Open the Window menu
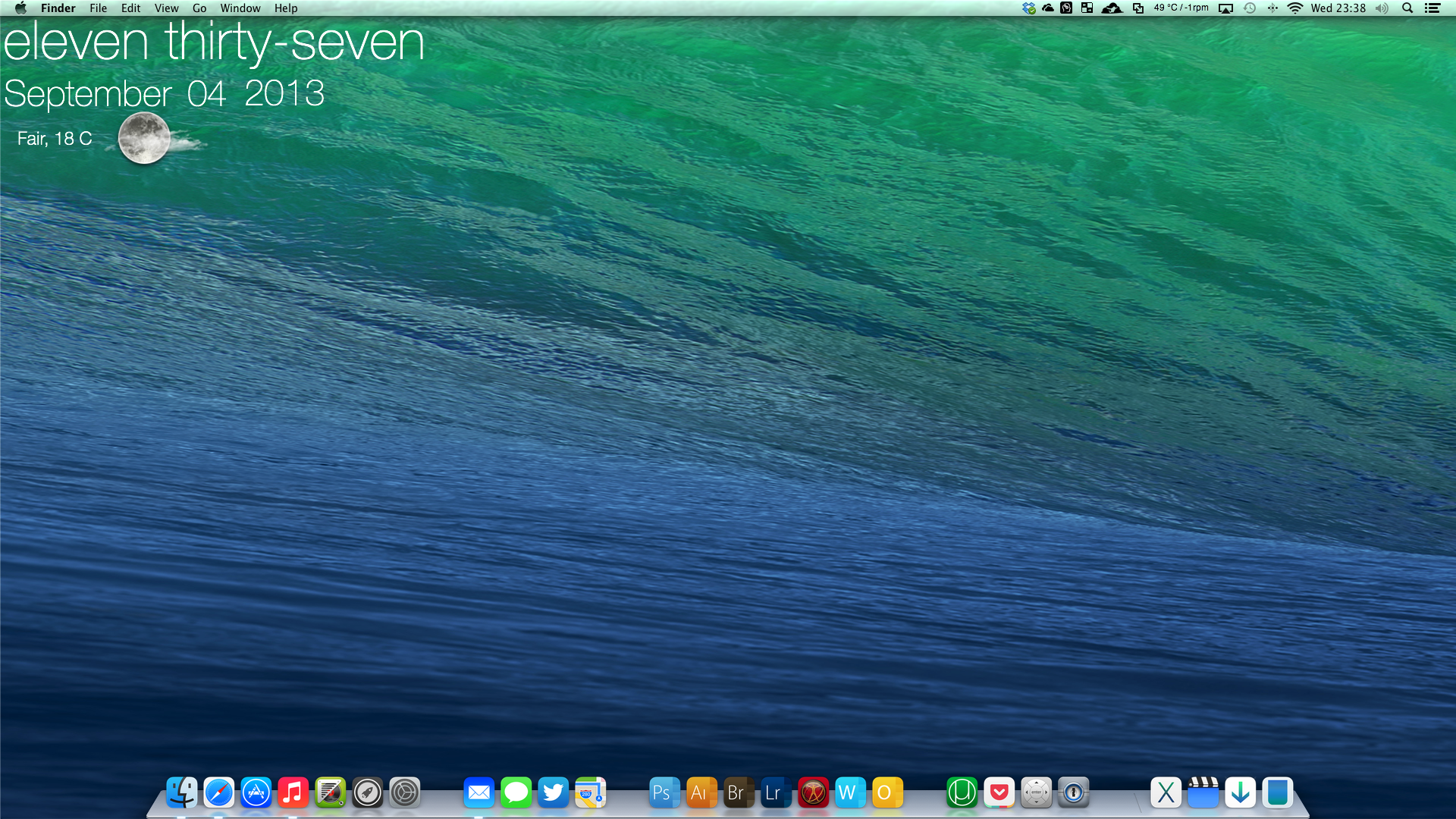The width and height of the screenshot is (1456, 819). [x=240, y=8]
